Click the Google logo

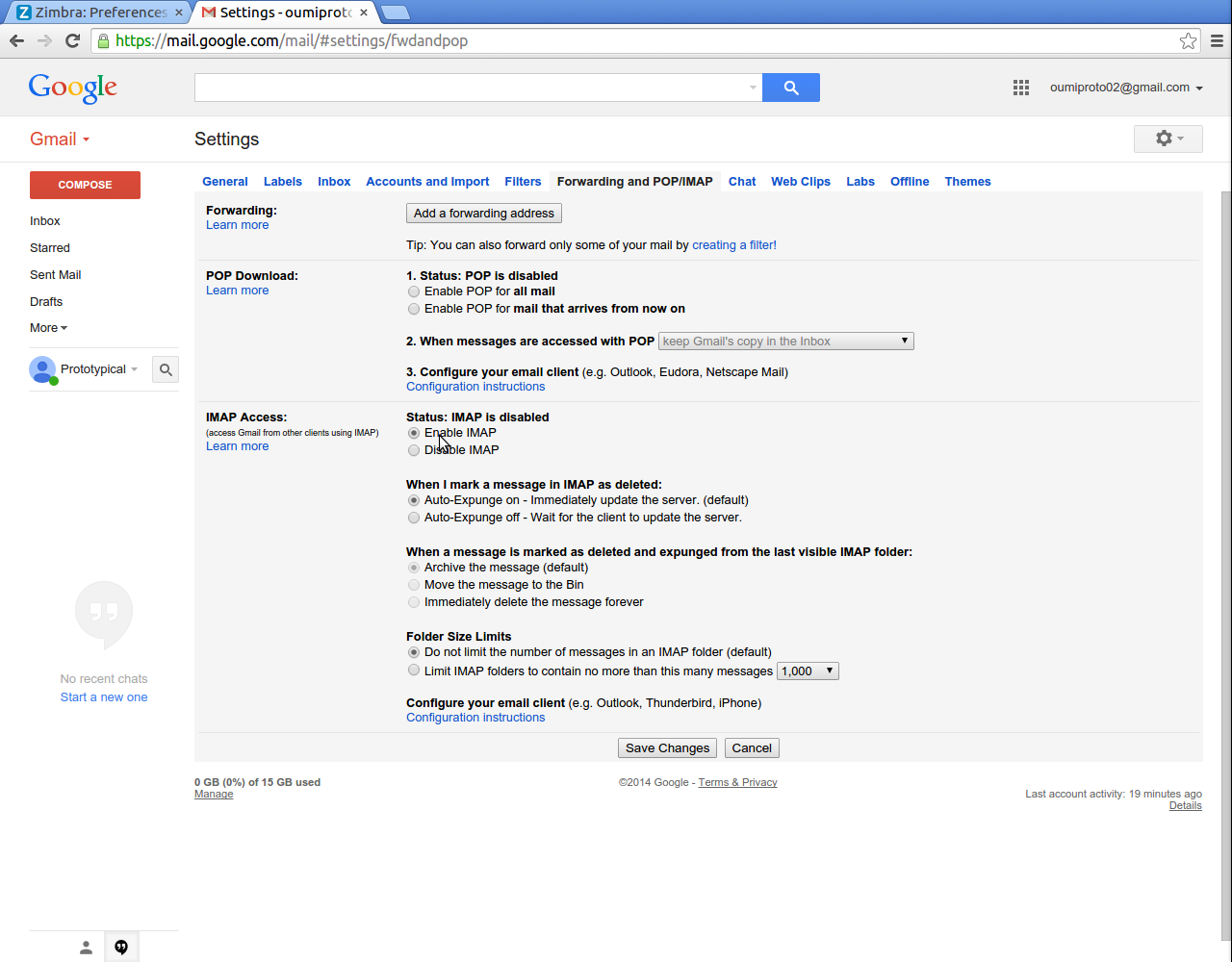[x=73, y=88]
